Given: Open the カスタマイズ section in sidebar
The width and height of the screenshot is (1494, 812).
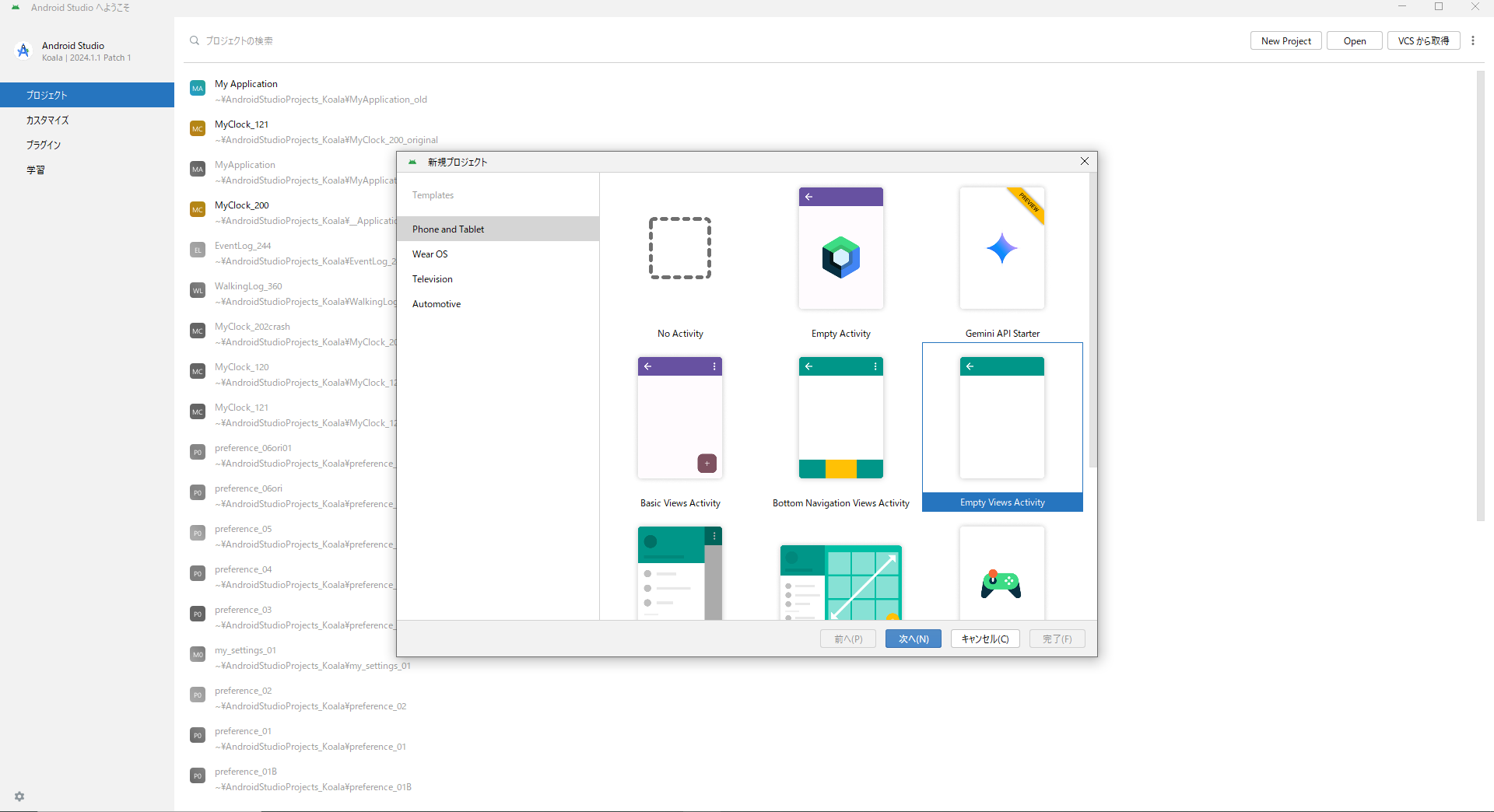Looking at the screenshot, I should pyautogui.click(x=47, y=120).
